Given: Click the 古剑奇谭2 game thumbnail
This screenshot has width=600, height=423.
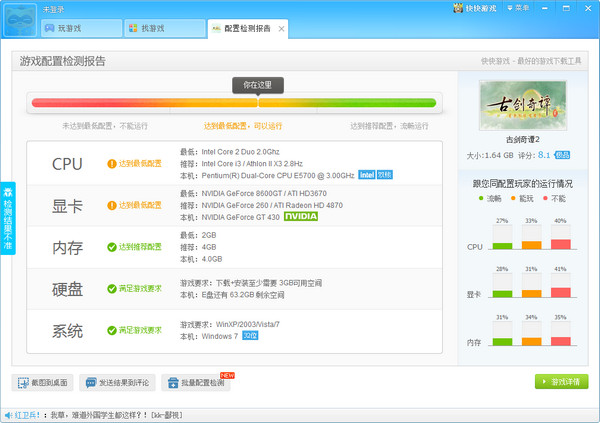Looking at the screenshot, I should (523, 105).
